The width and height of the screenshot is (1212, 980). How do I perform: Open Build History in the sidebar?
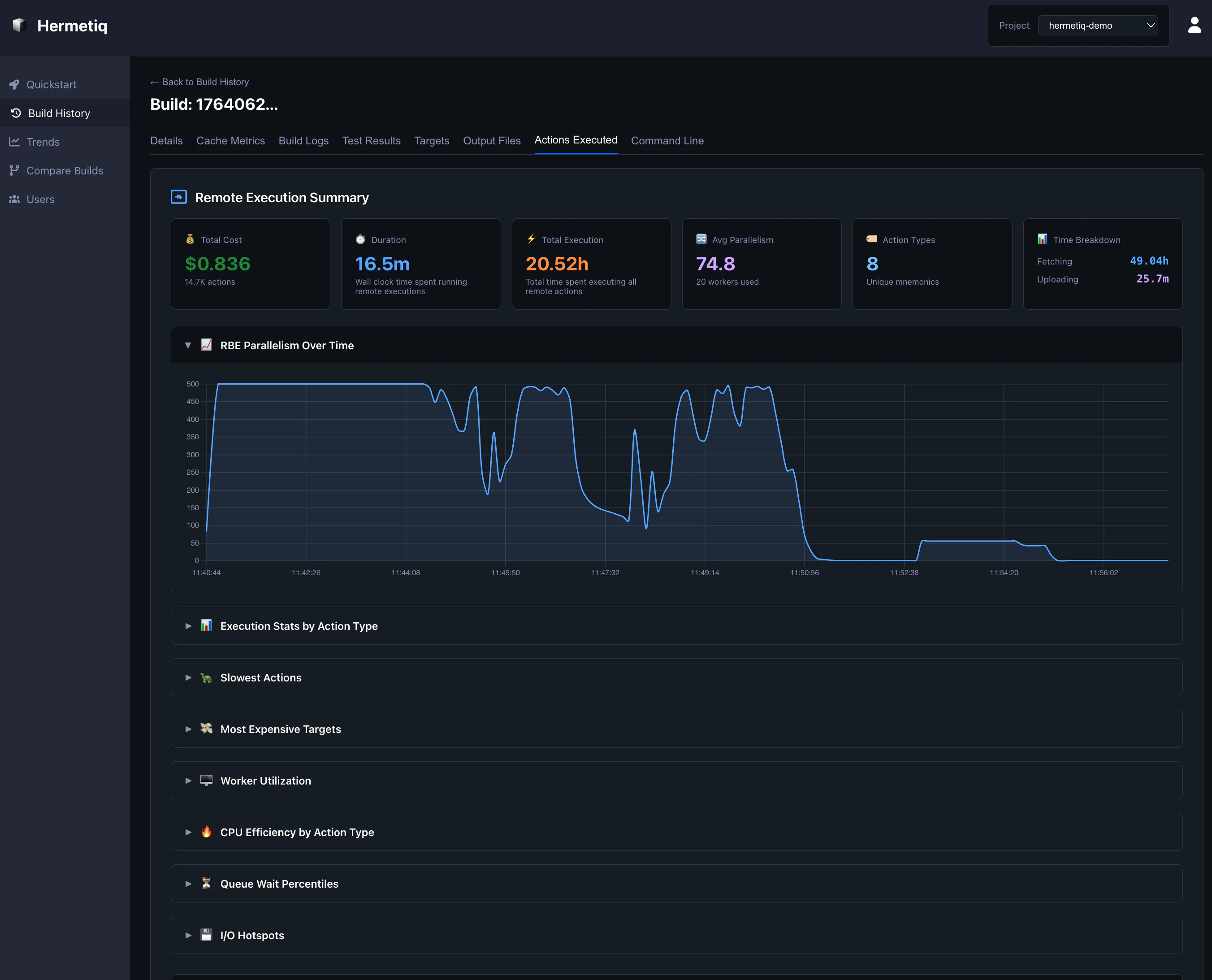tap(65, 113)
